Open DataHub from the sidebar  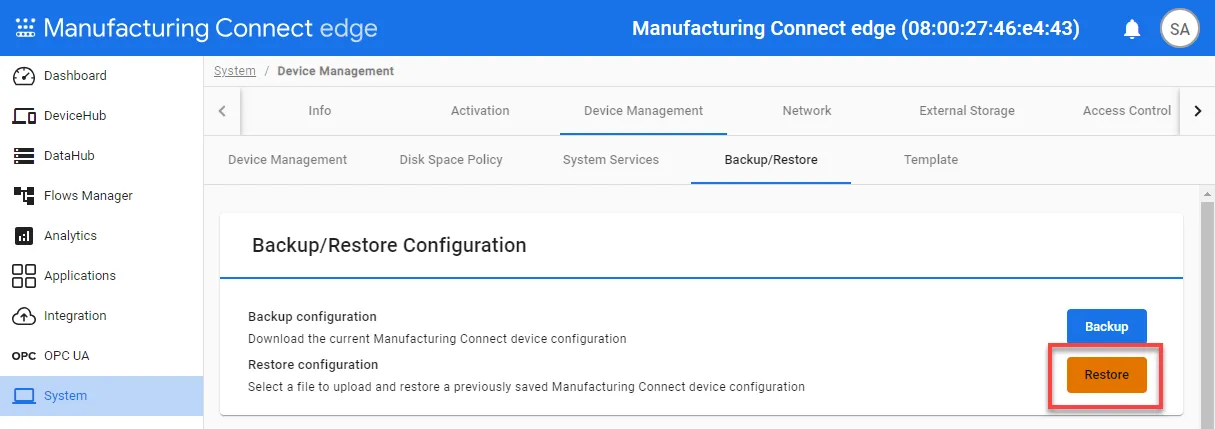coord(101,156)
